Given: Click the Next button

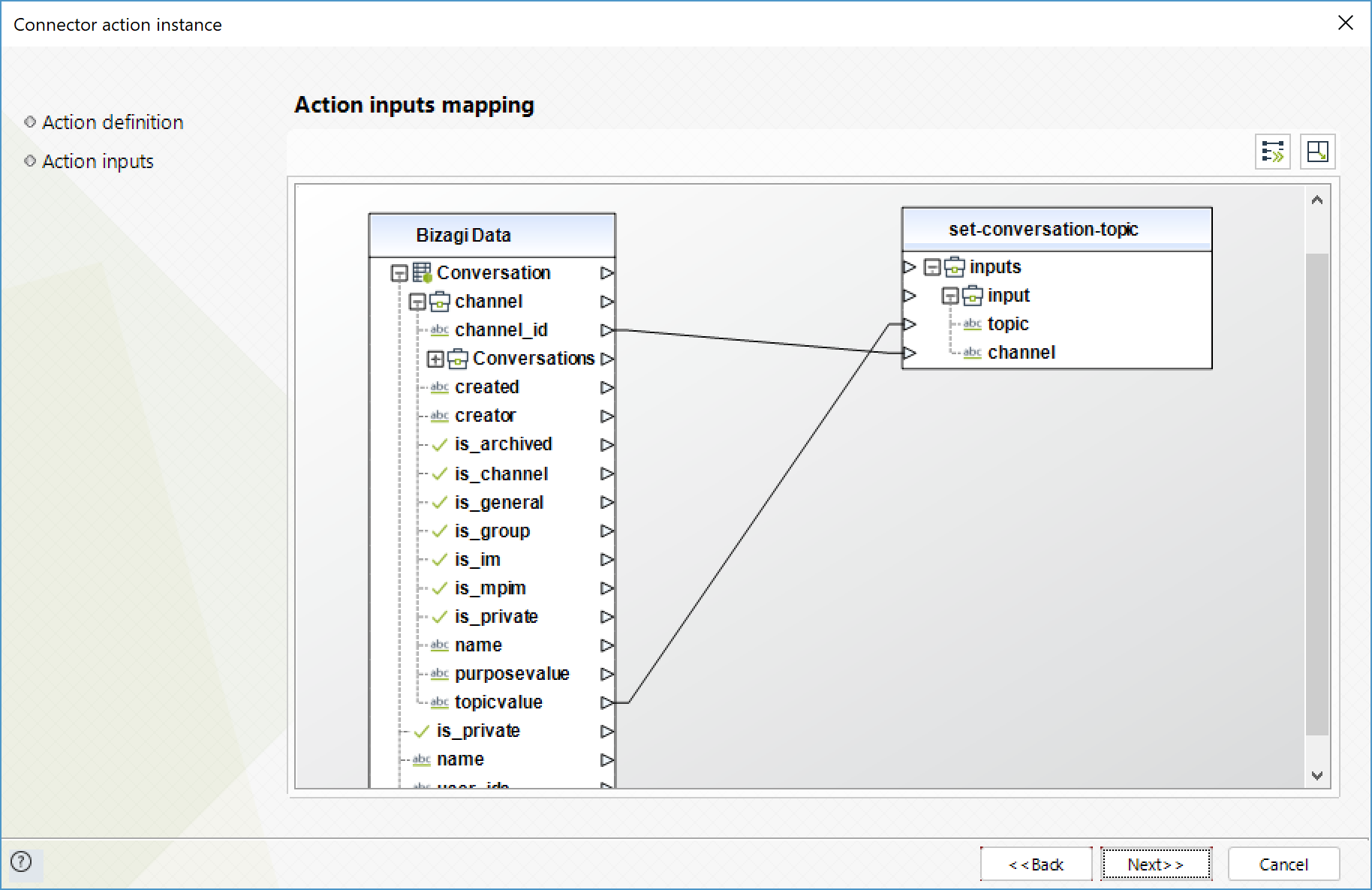Looking at the screenshot, I should coord(1156,864).
